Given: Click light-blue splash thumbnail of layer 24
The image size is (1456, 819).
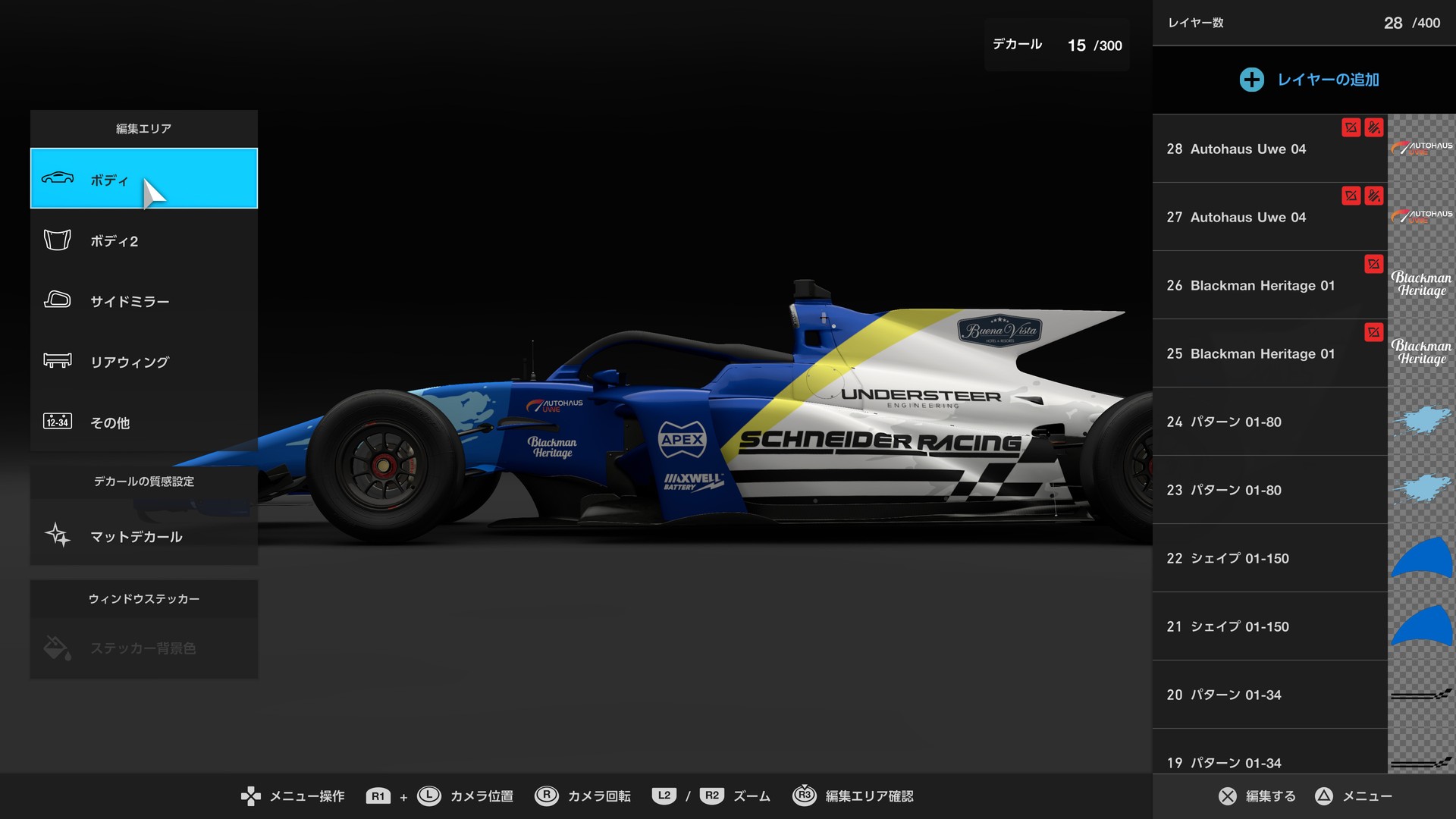Looking at the screenshot, I should (x=1421, y=422).
